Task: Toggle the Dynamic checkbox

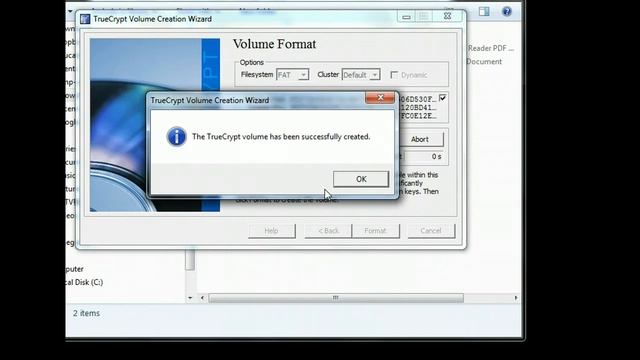Action: [394, 75]
